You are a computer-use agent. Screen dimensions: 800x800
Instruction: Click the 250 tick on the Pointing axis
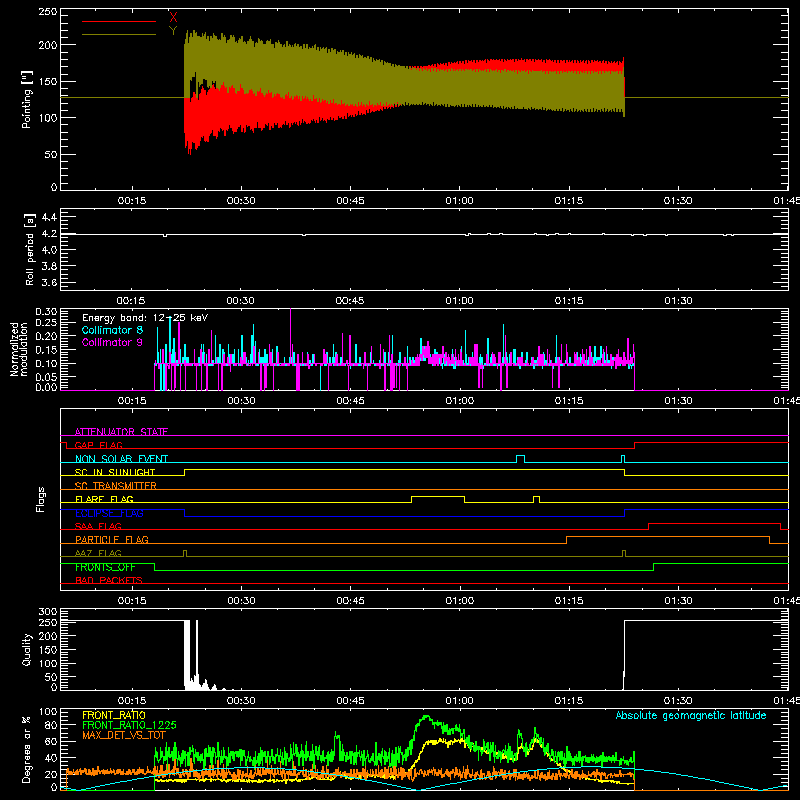click(x=48, y=11)
